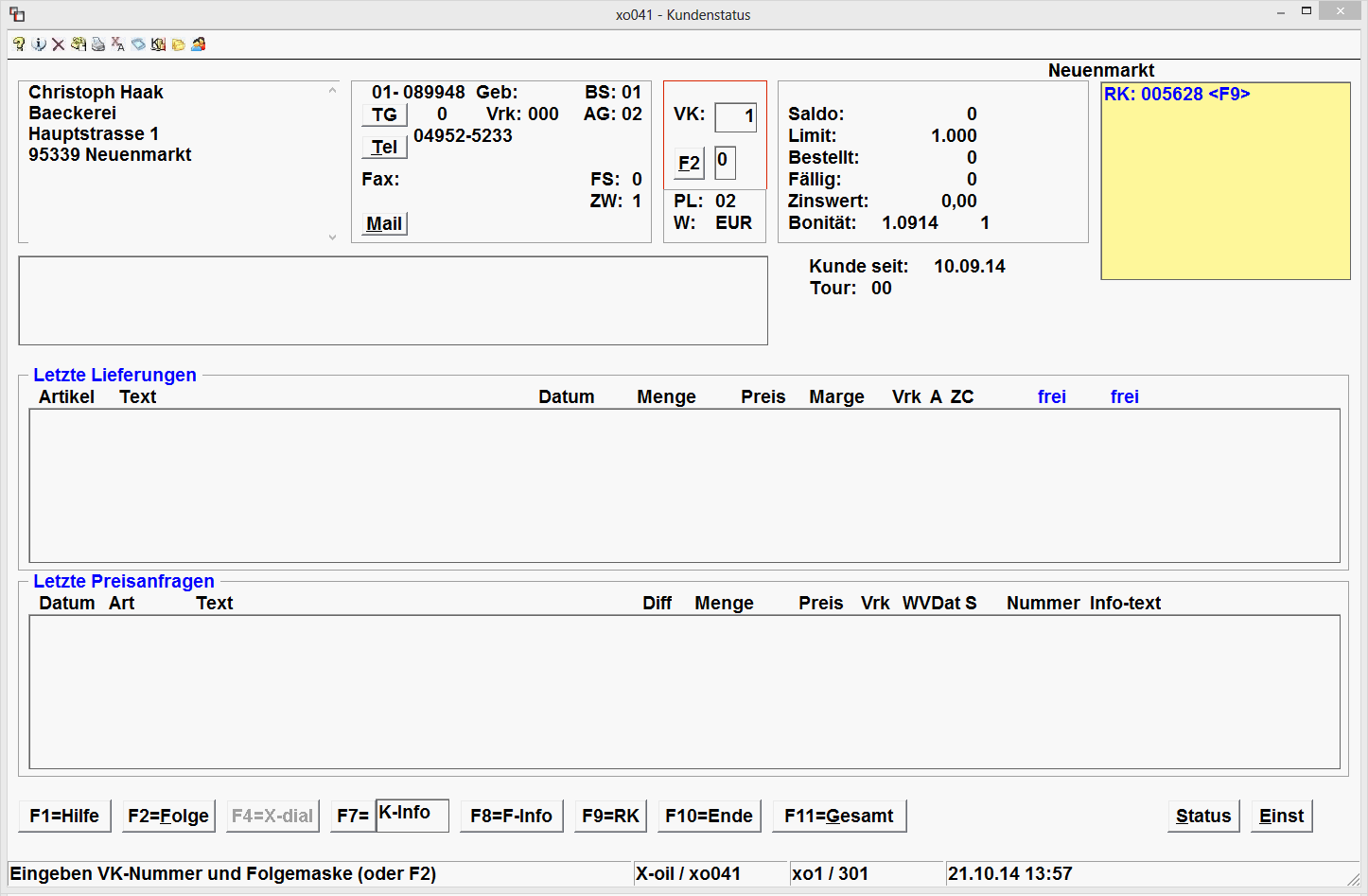This screenshot has width=1368, height=896.
Task: Click the red X cancel toolbar icon
Action: point(59,44)
